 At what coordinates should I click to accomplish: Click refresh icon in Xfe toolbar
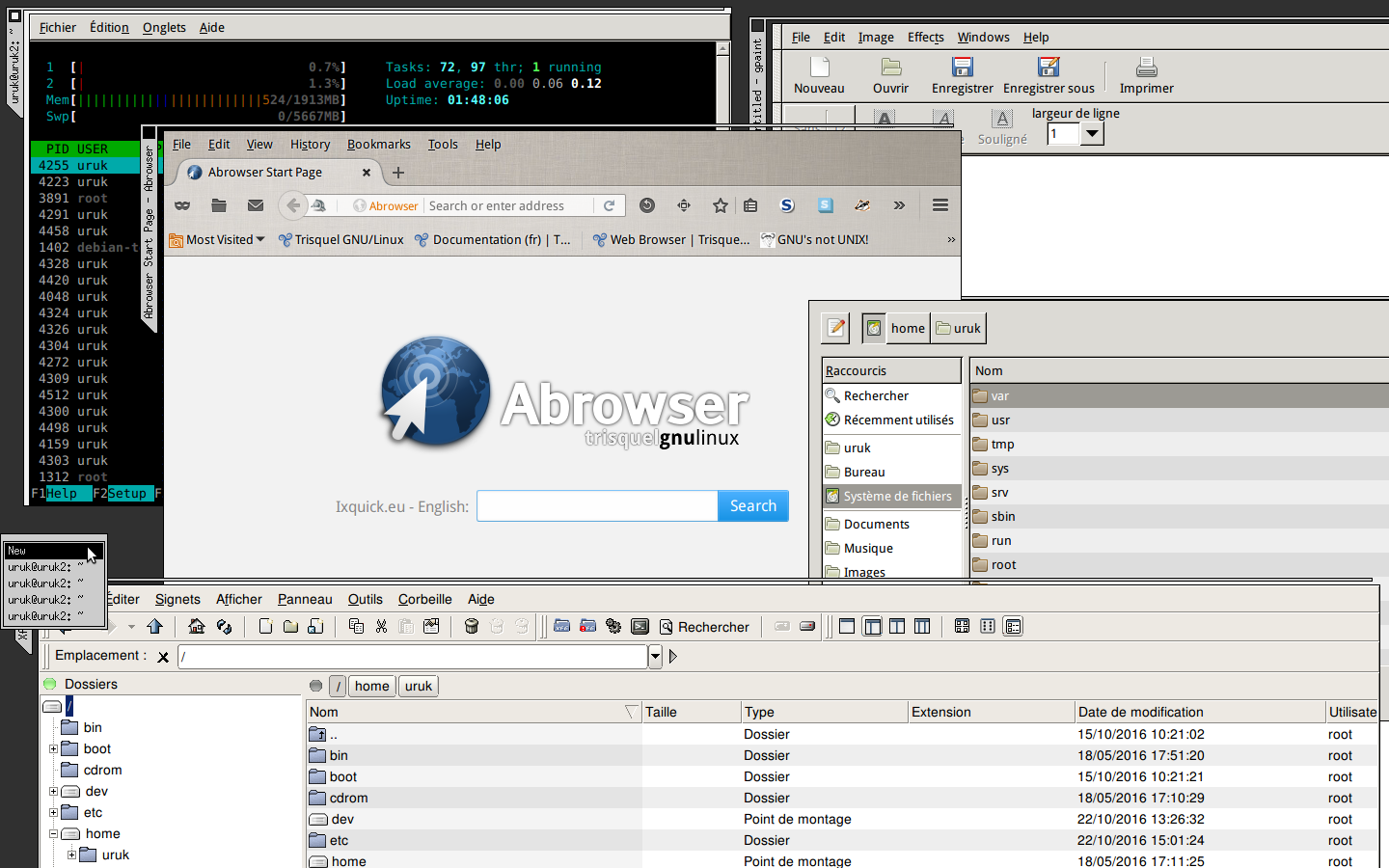(x=224, y=627)
